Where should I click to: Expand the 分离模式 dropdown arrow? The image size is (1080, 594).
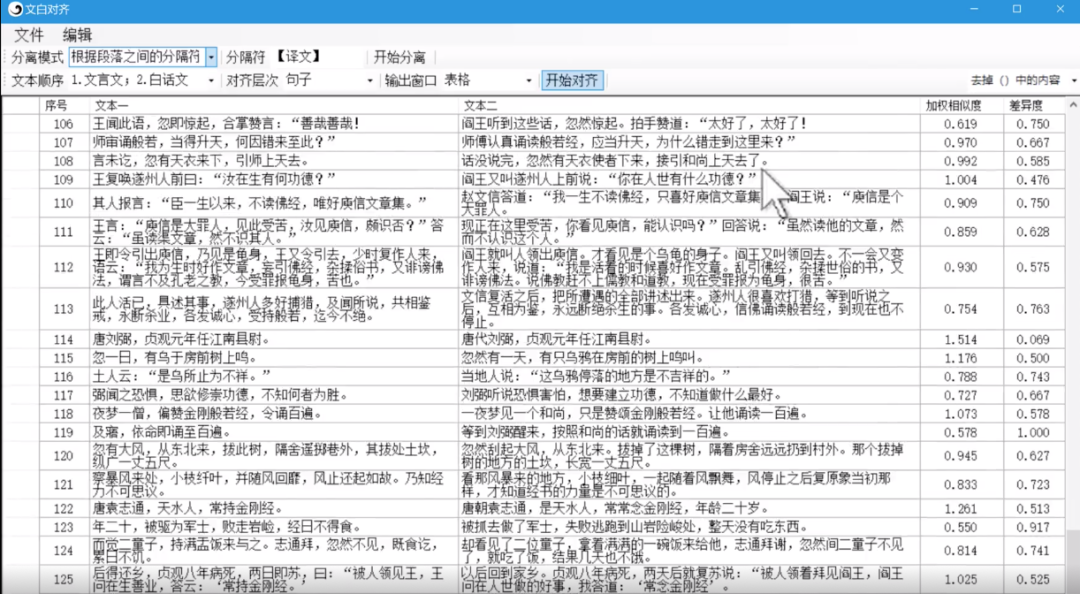tap(211, 57)
